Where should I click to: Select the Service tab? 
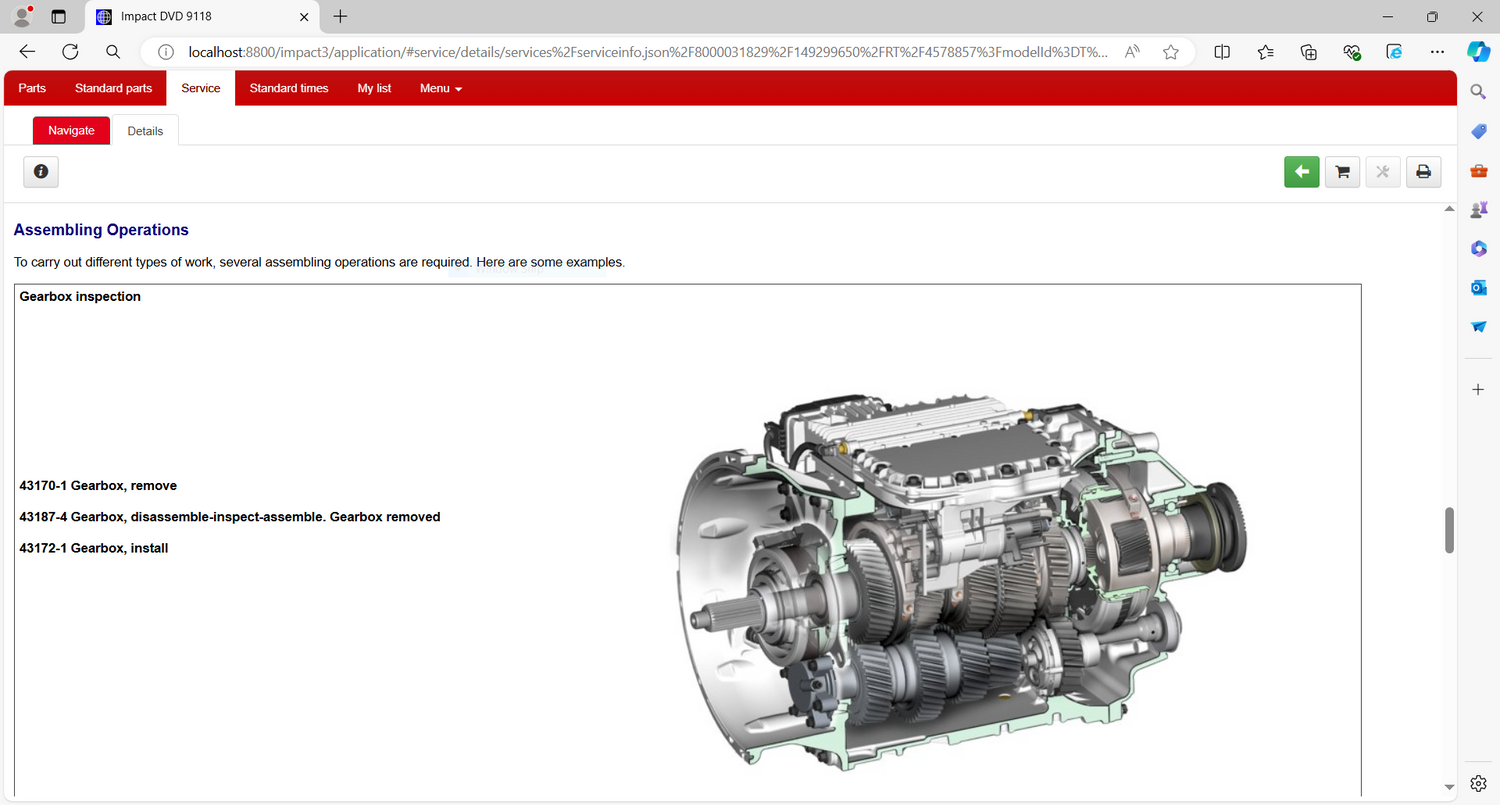pyautogui.click(x=201, y=88)
